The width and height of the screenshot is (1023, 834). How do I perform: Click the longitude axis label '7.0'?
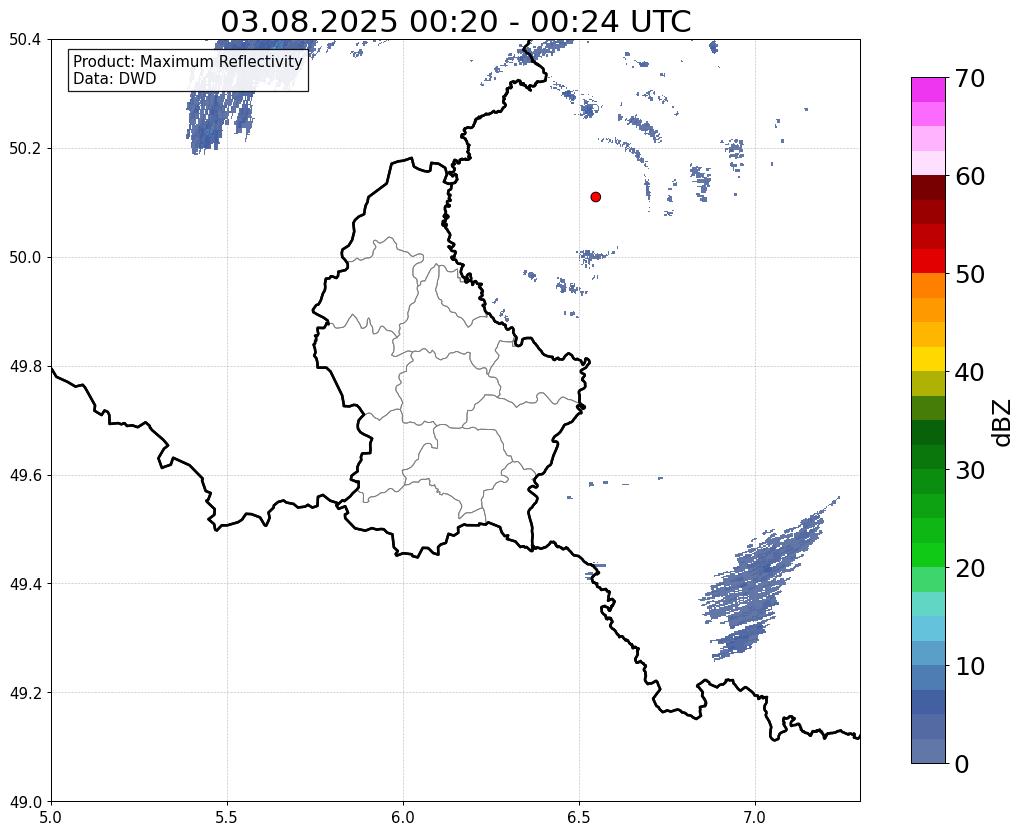pos(755,817)
